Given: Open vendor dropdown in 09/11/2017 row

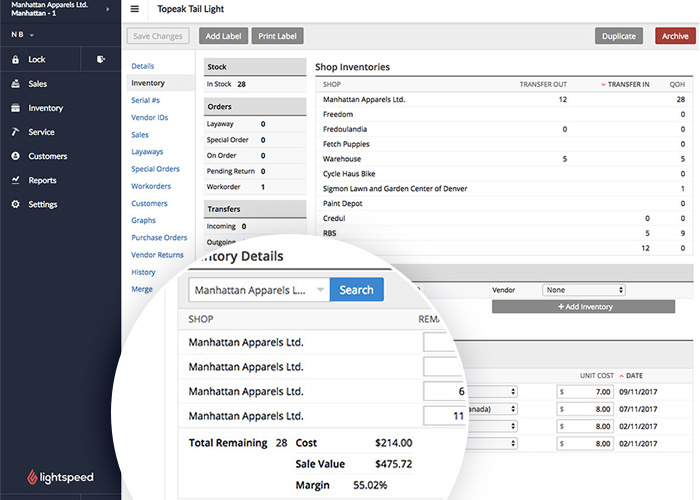Looking at the screenshot, I should point(493,392).
